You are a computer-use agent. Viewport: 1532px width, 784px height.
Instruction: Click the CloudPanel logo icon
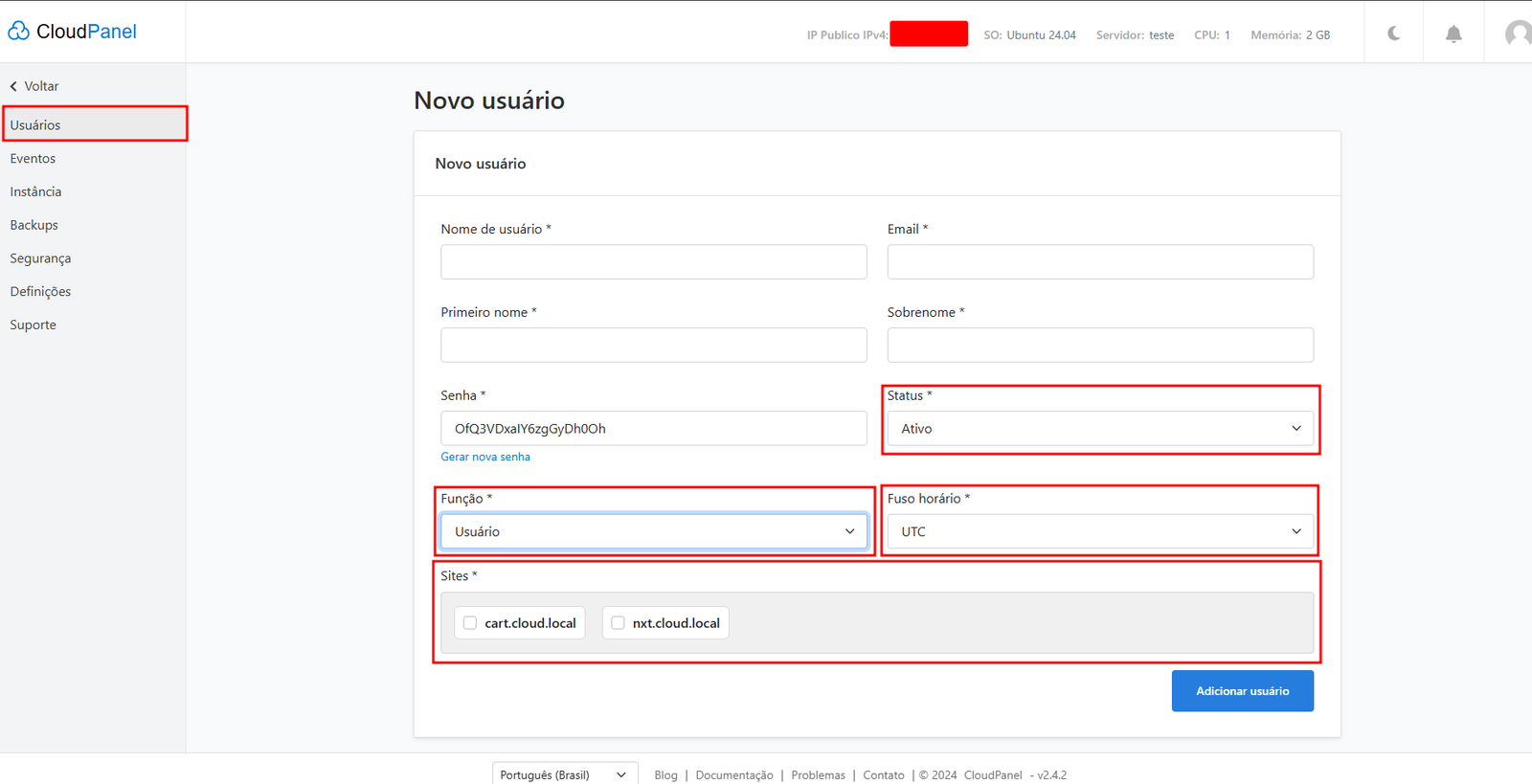(19, 32)
